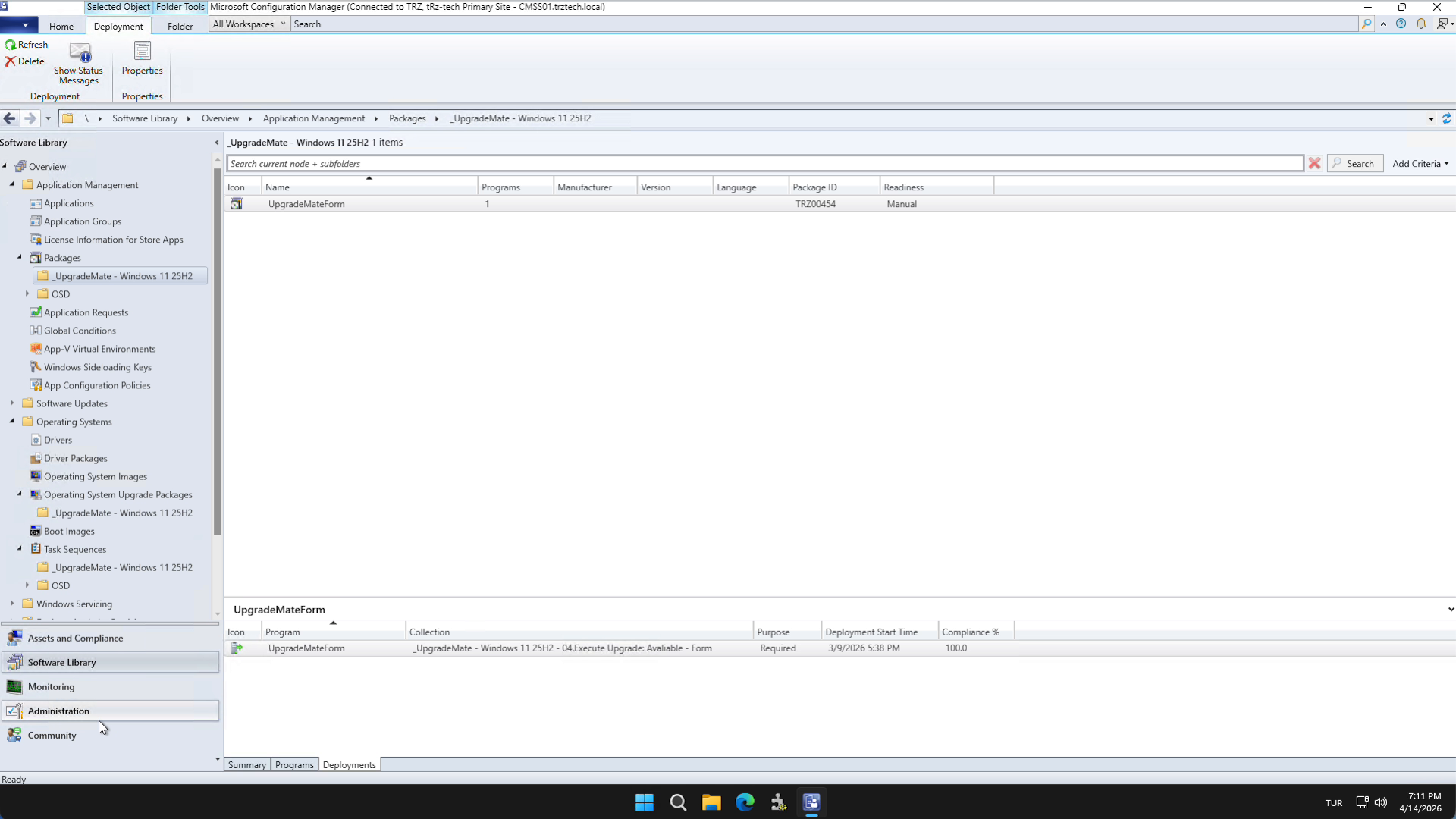Collapse the Task Sequences node
The height and width of the screenshot is (819, 1456).
[20, 548]
